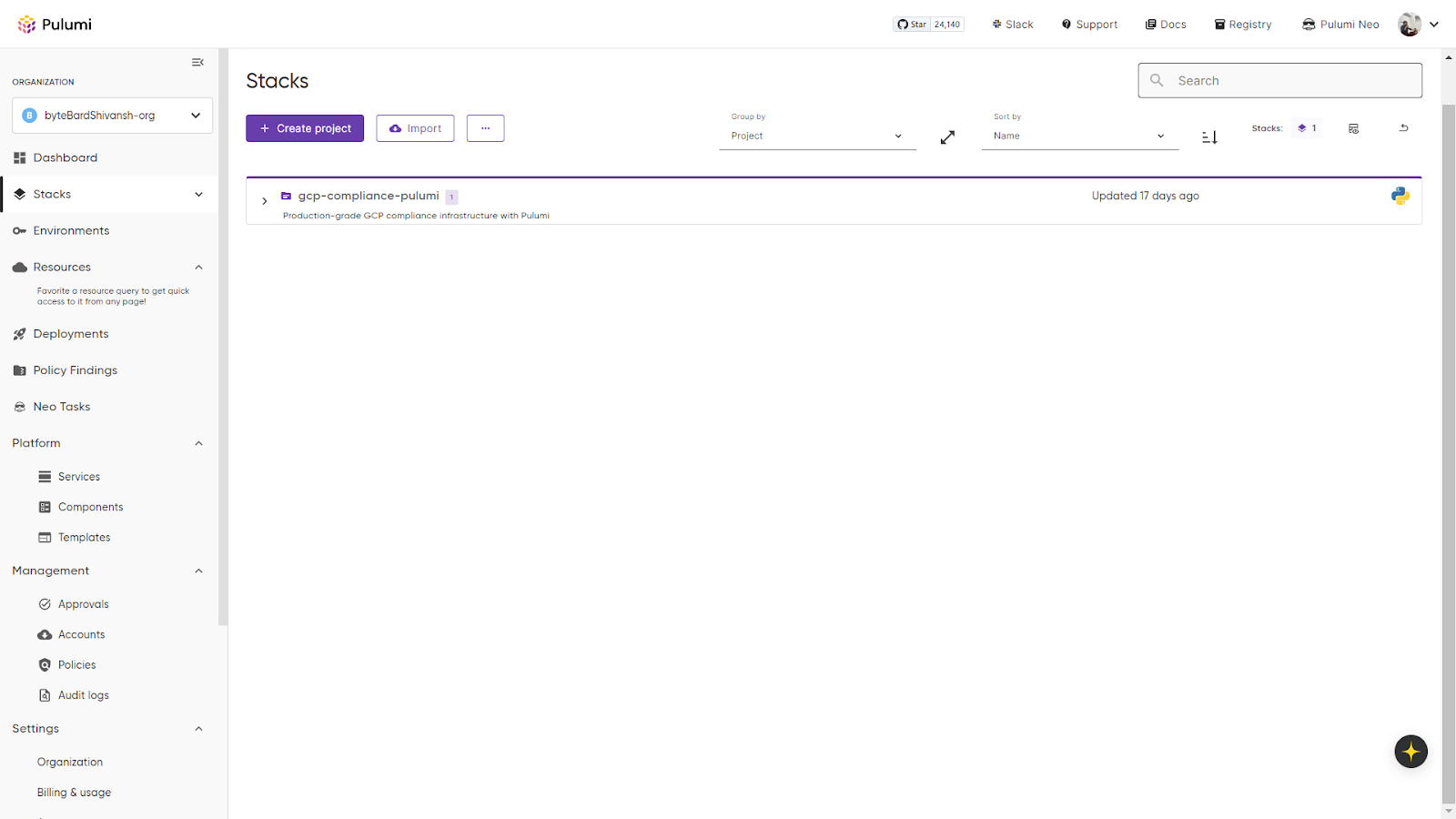Click the project stack count badge
Viewport: 1456px width, 819px height.
pos(451,197)
